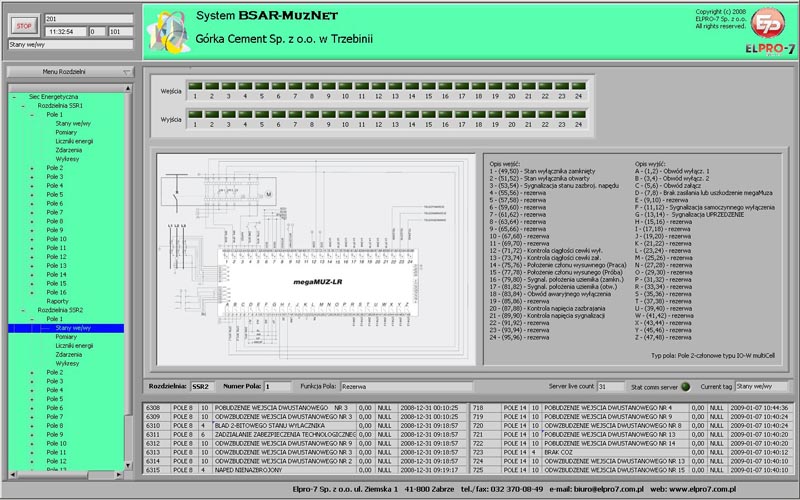
Task: Select Pole 10 under Rozdzielnia SSR1
Action: [x=56, y=239]
